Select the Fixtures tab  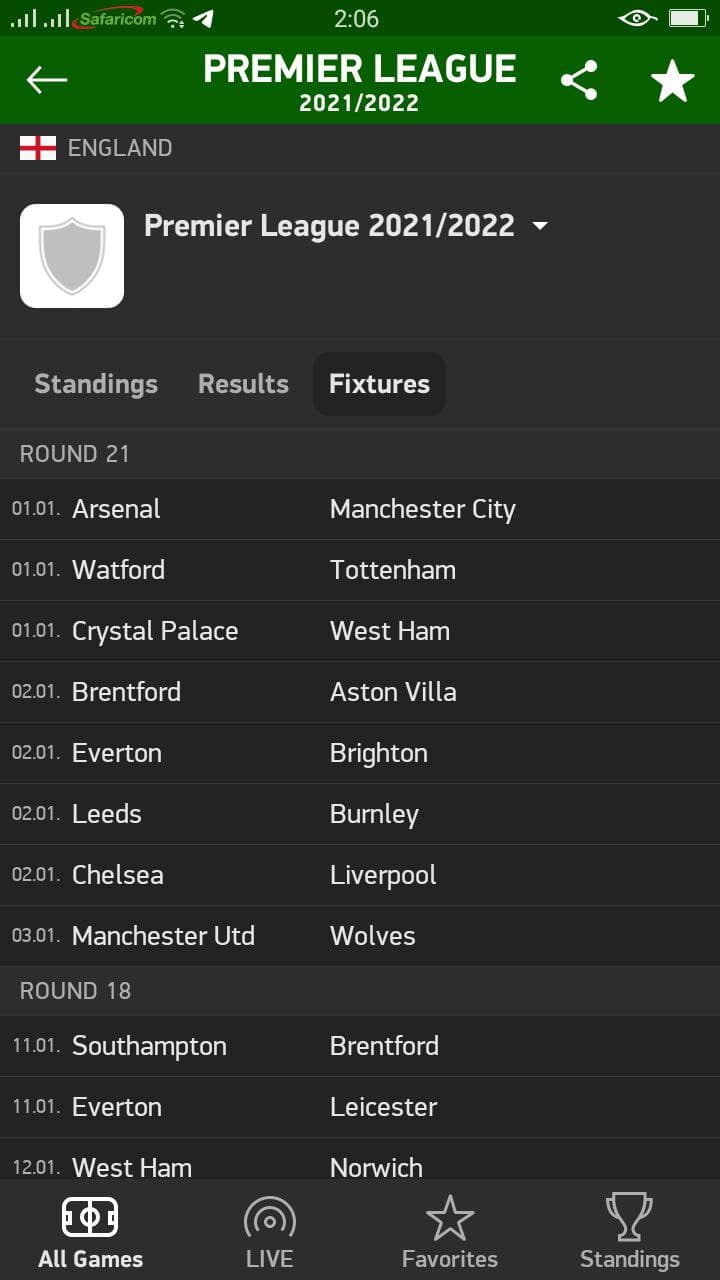pos(379,384)
